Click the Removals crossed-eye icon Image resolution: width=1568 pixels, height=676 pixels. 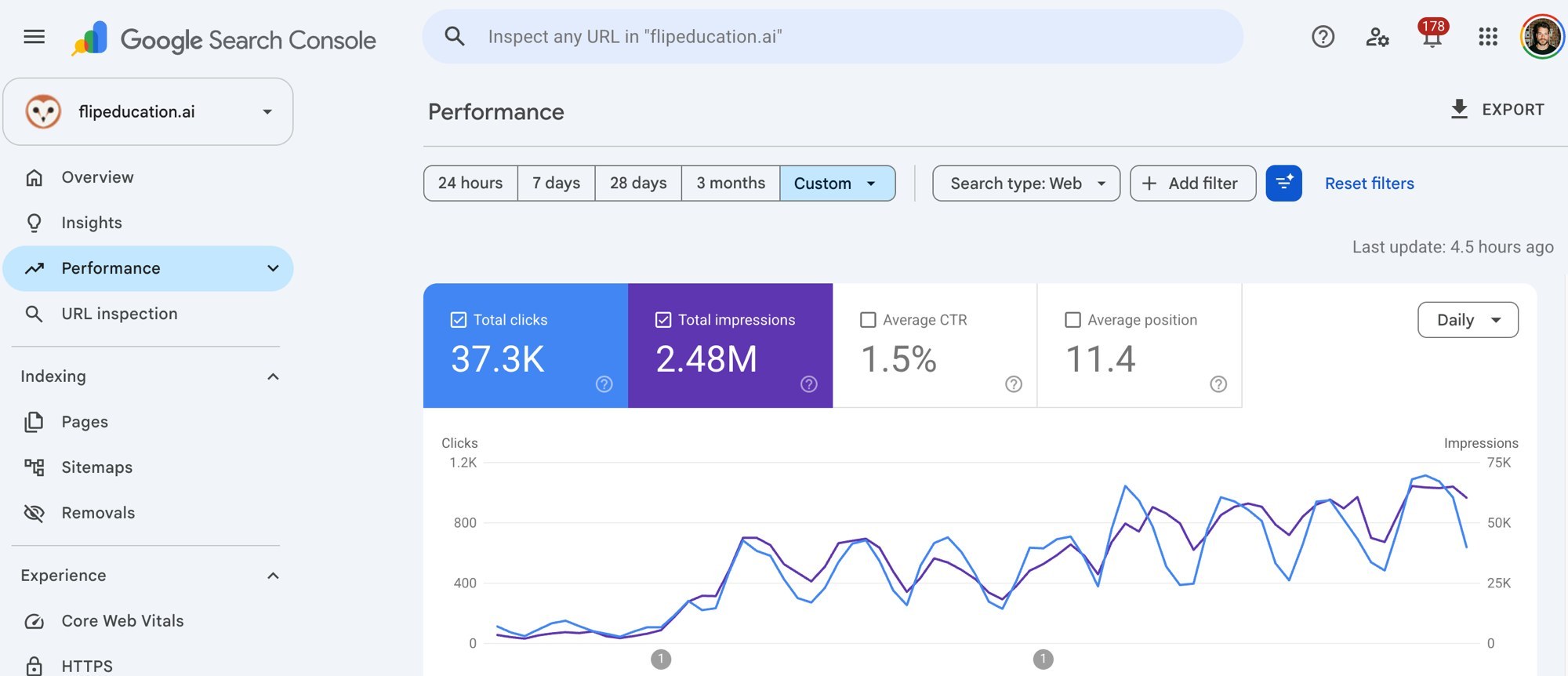pyautogui.click(x=34, y=513)
